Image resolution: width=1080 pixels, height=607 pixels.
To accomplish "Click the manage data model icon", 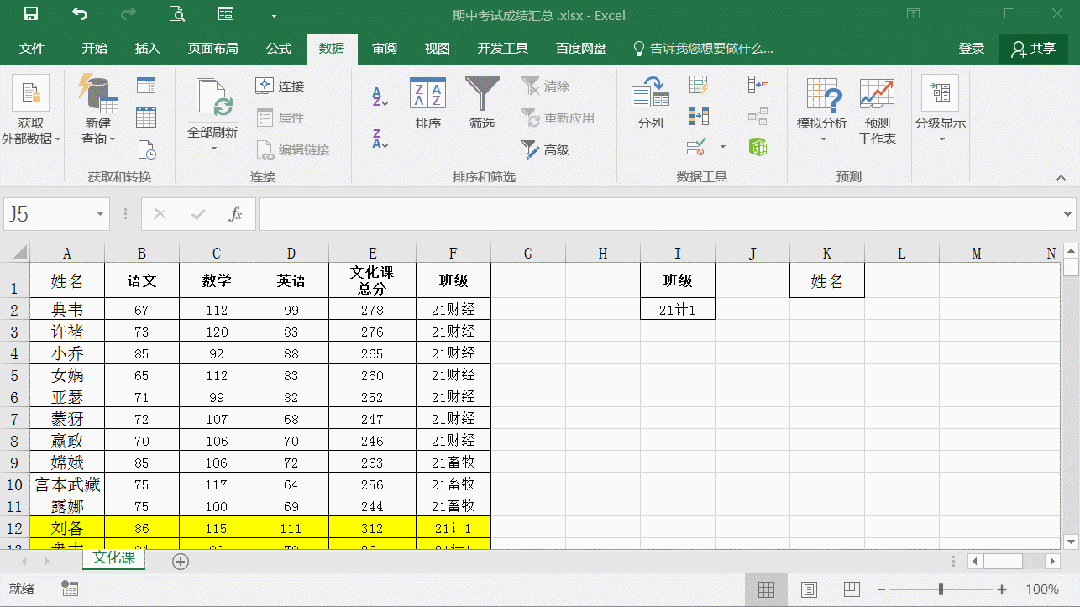I will [x=758, y=147].
